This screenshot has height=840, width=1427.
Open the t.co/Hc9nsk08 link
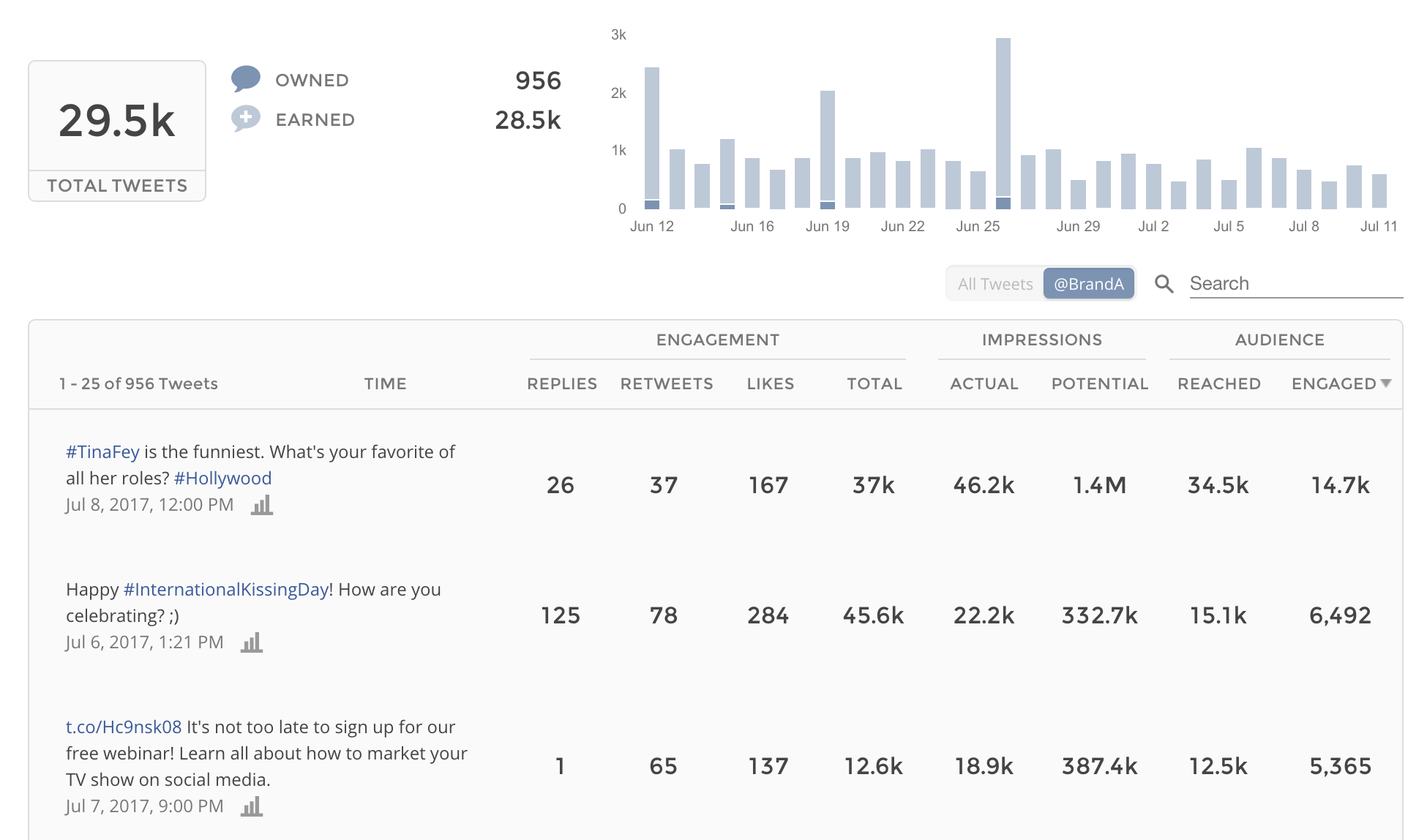pos(124,727)
